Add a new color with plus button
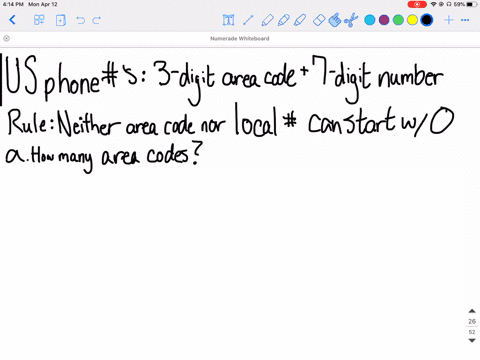Screen dimensions: 480x360 (449, 20)
